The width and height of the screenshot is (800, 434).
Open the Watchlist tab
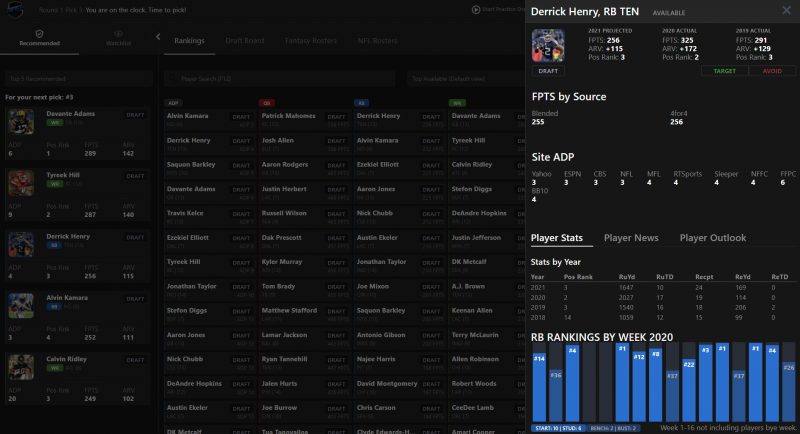[x=118, y=38]
